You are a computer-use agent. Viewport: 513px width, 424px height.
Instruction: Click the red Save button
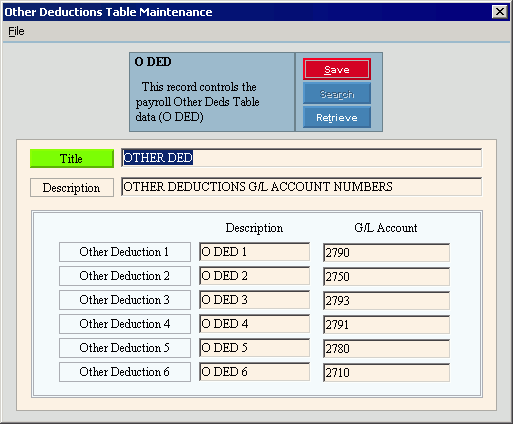(337, 69)
